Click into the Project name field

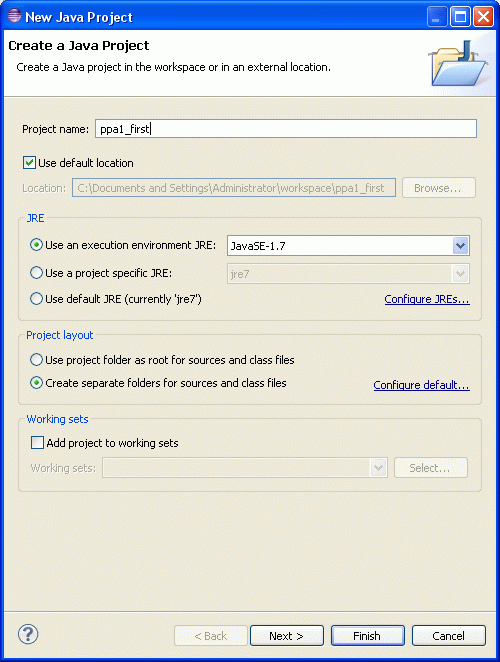click(286, 128)
